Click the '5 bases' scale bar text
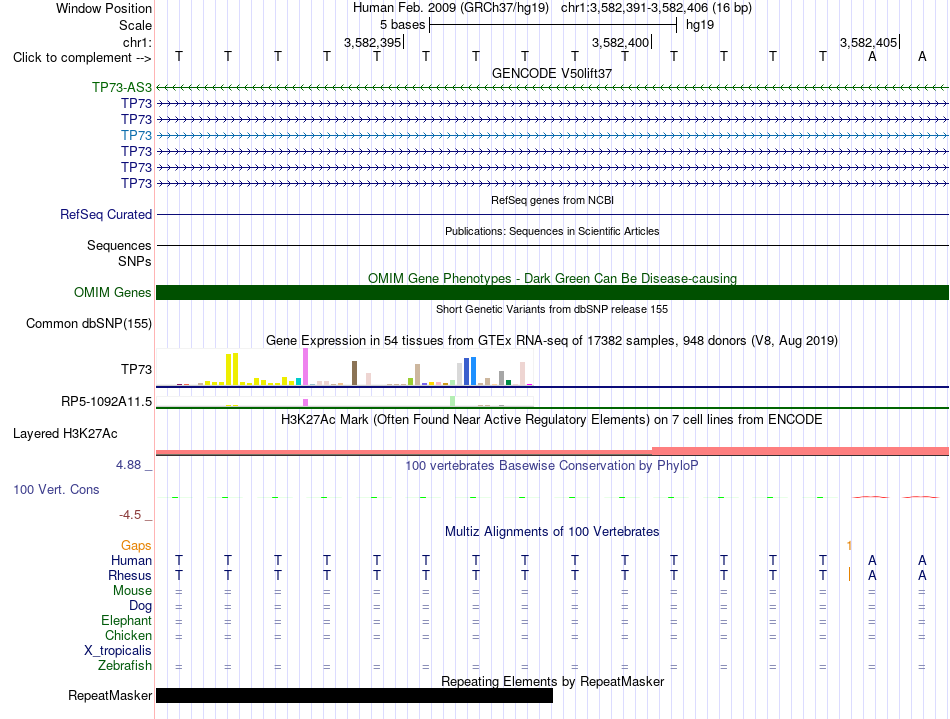Viewport: 950px width, 719px height. (402, 25)
